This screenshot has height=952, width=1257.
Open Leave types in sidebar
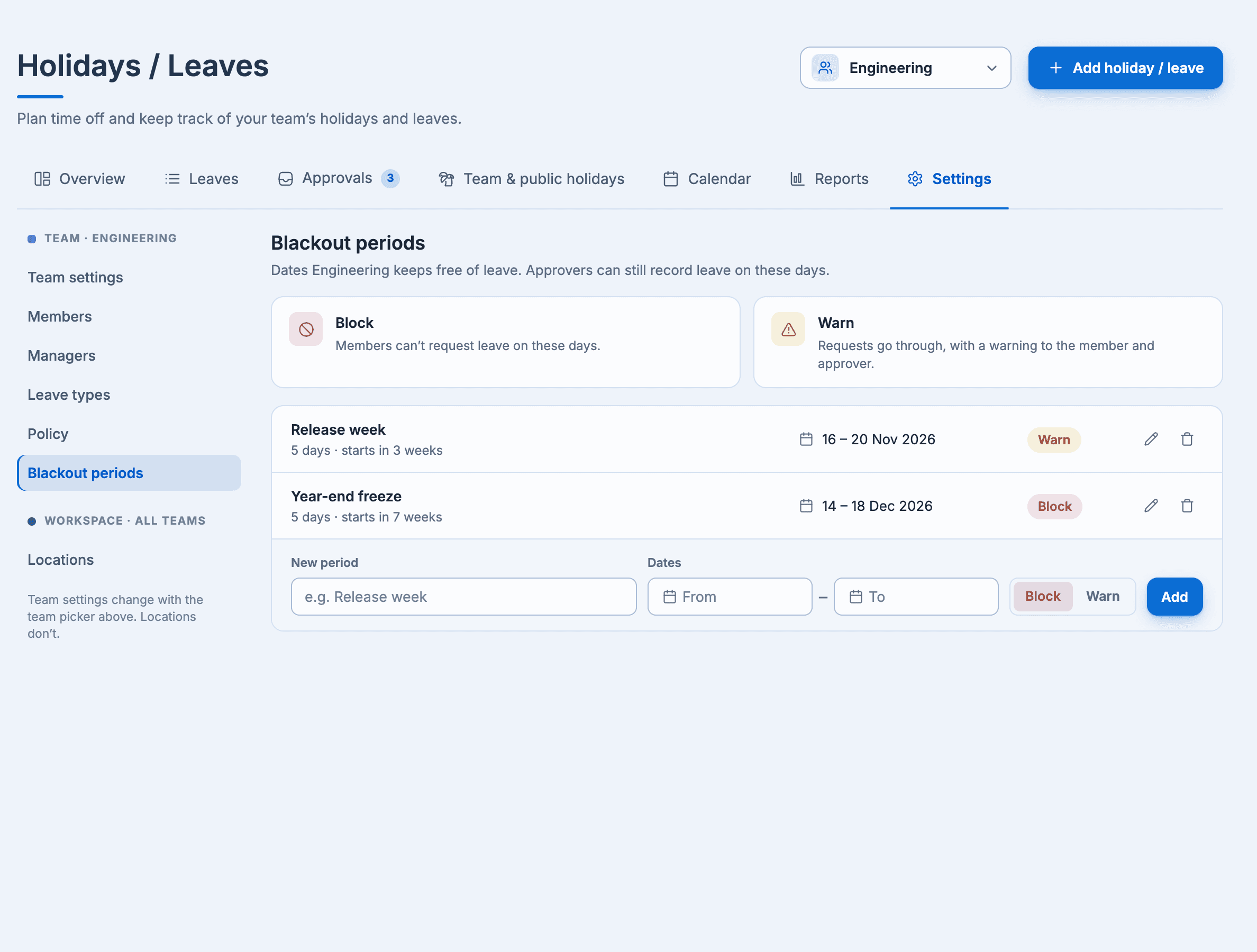point(129,395)
